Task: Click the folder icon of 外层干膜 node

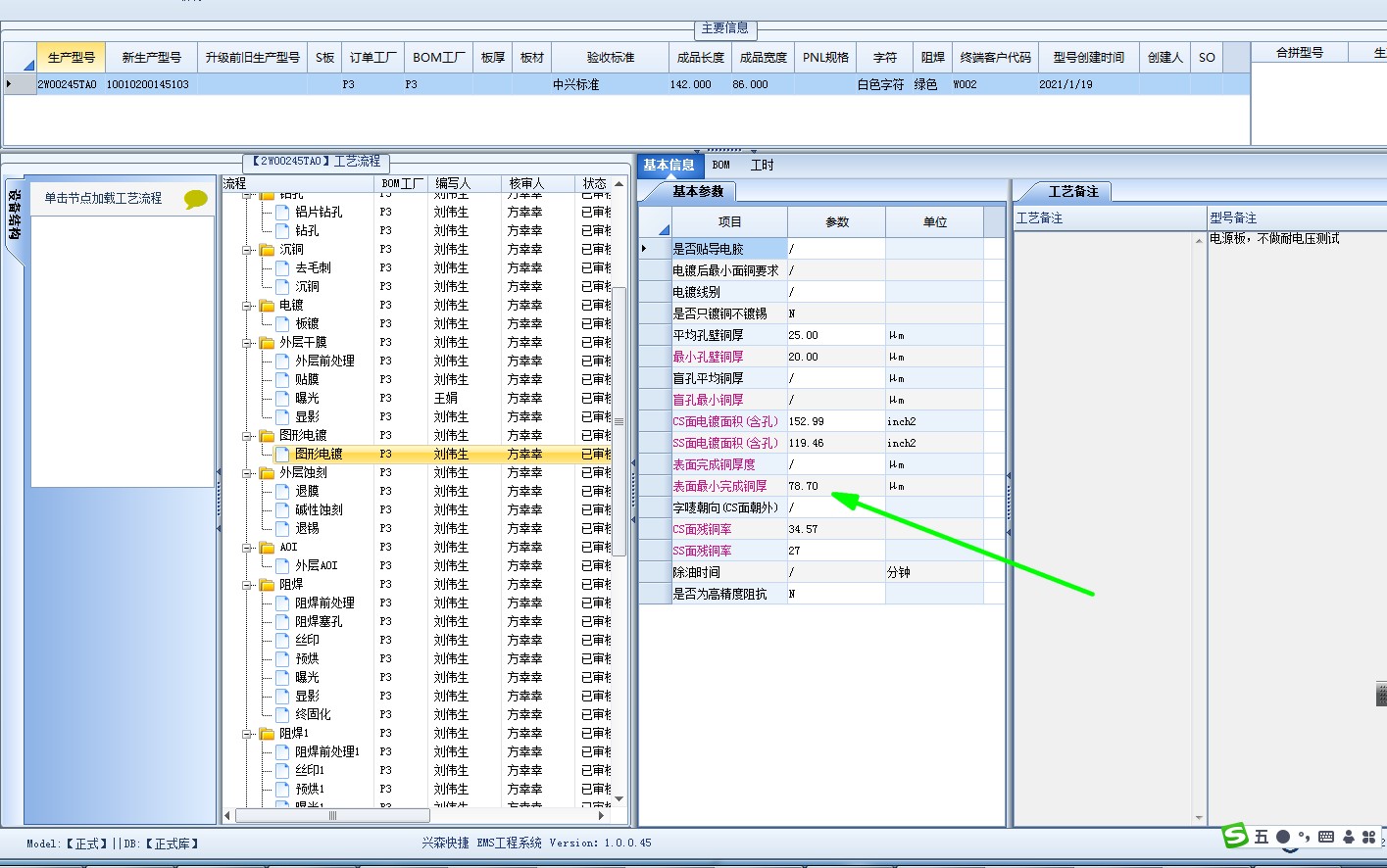Action: (x=267, y=343)
